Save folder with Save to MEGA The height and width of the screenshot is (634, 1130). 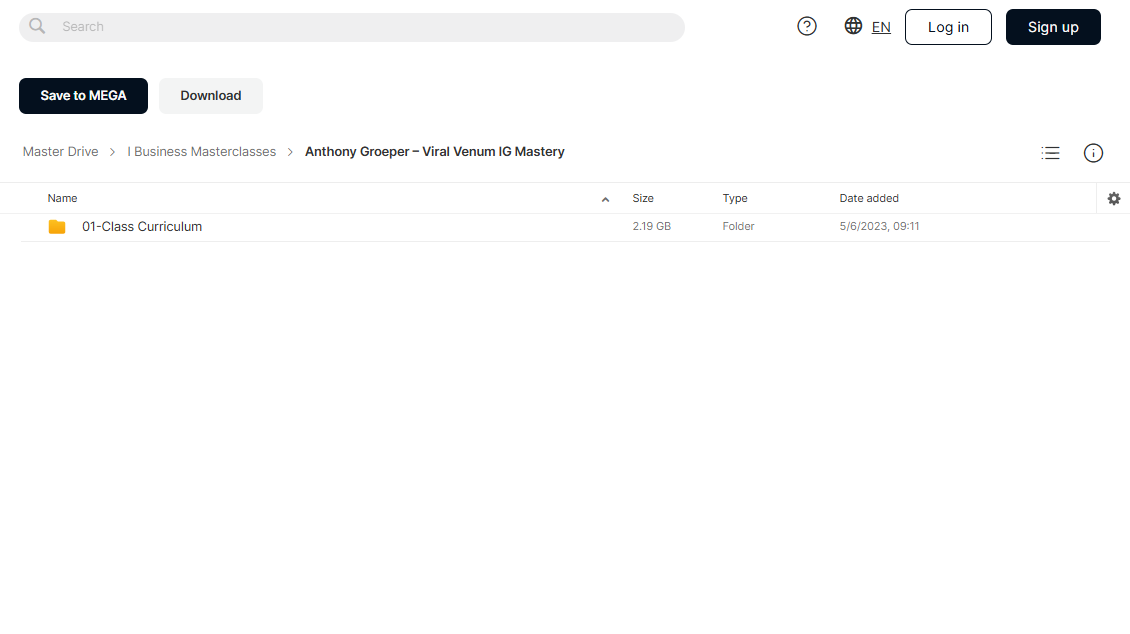(x=84, y=96)
